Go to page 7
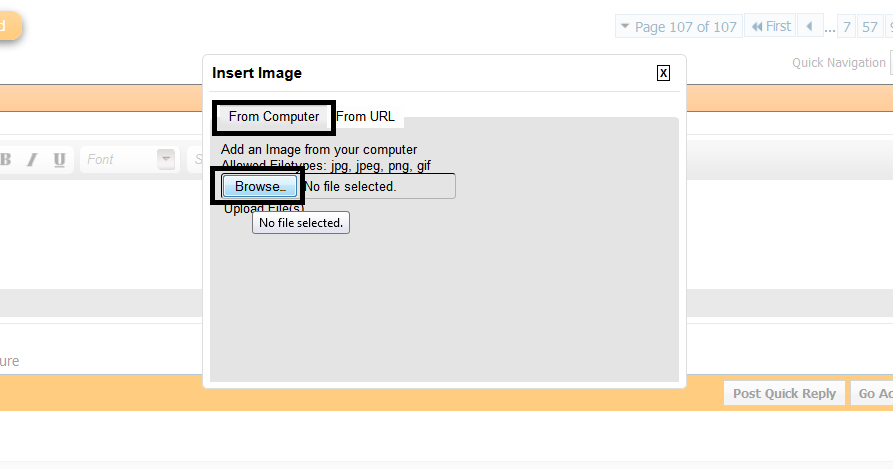The width and height of the screenshot is (893, 469). [x=846, y=27]
